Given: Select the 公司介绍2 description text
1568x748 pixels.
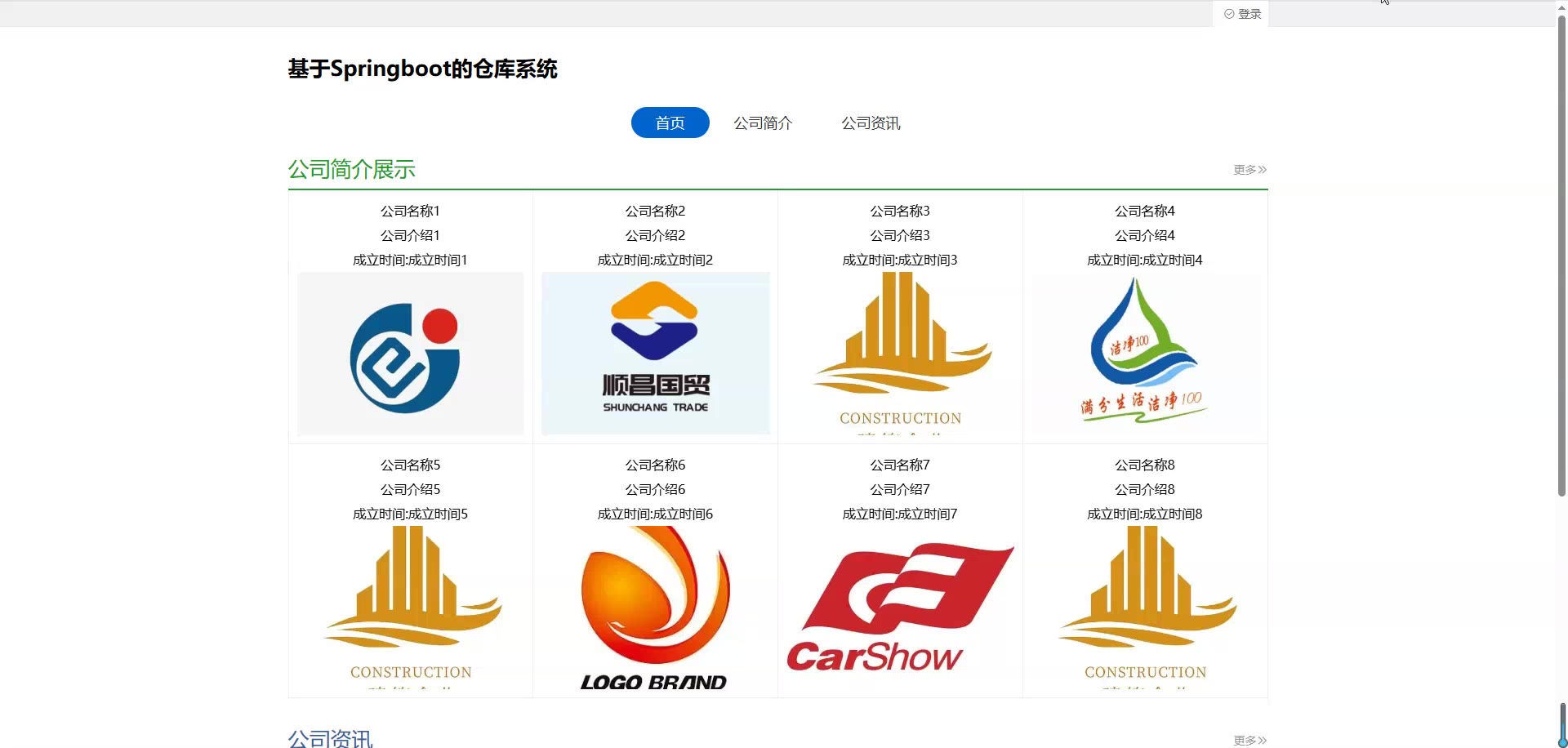Looking at the screenshot, I should (655, 235).
